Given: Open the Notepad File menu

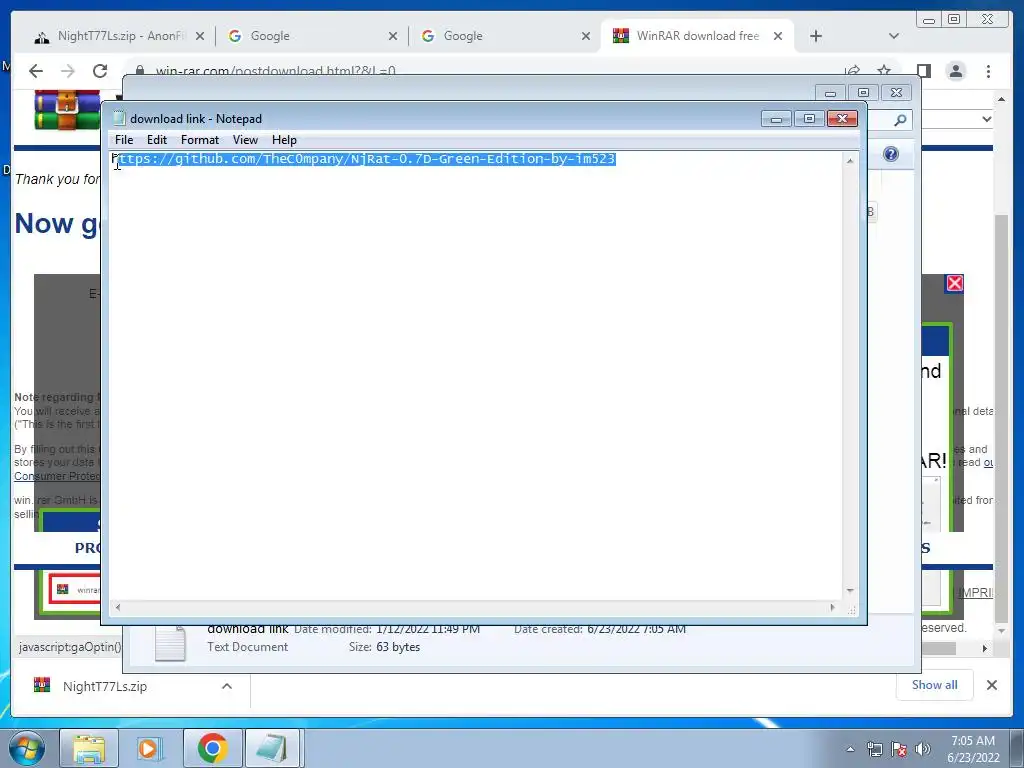Looking at the screenshot, I should click(x=123, y=140).
